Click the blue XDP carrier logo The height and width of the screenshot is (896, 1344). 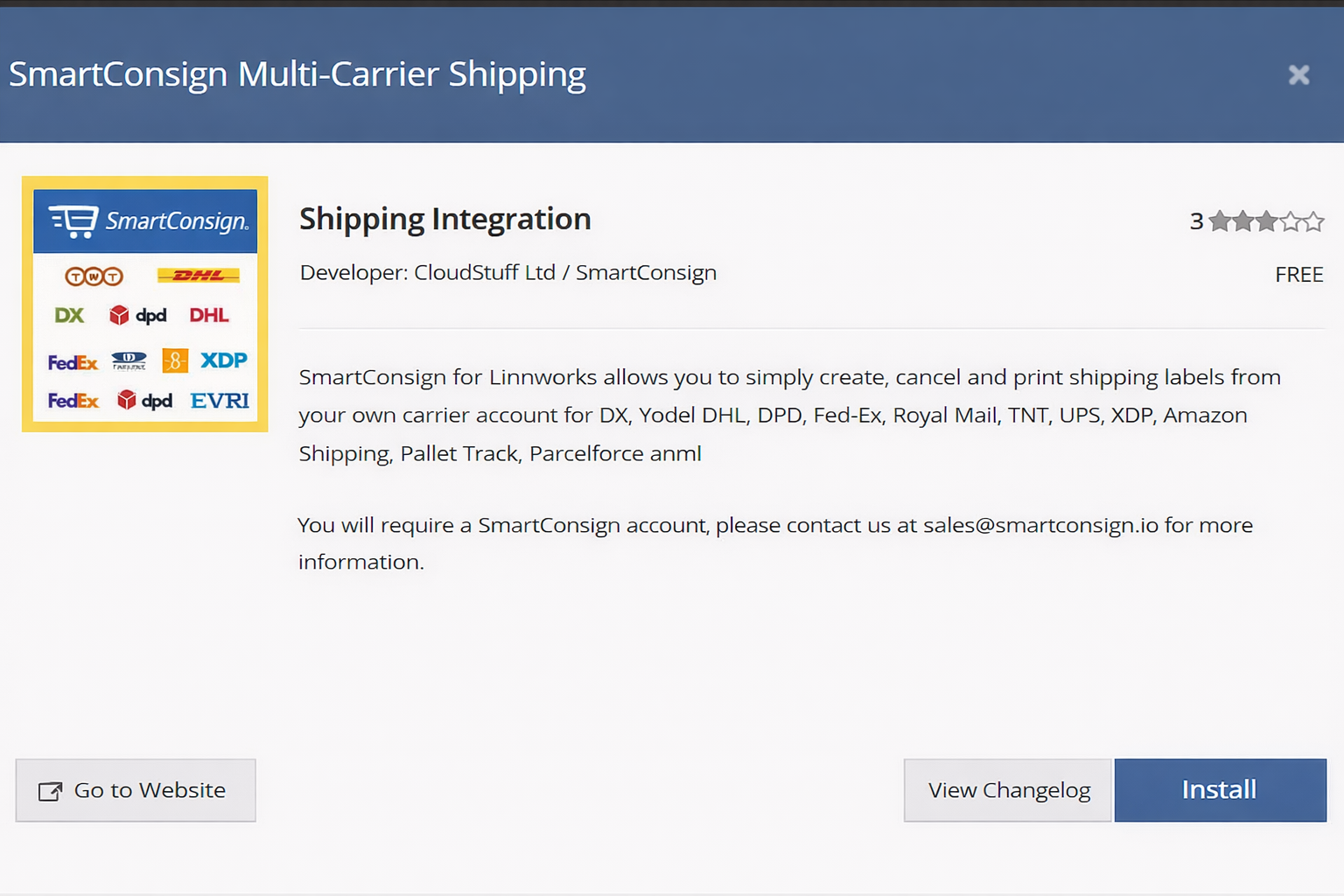tap(224, 360)
